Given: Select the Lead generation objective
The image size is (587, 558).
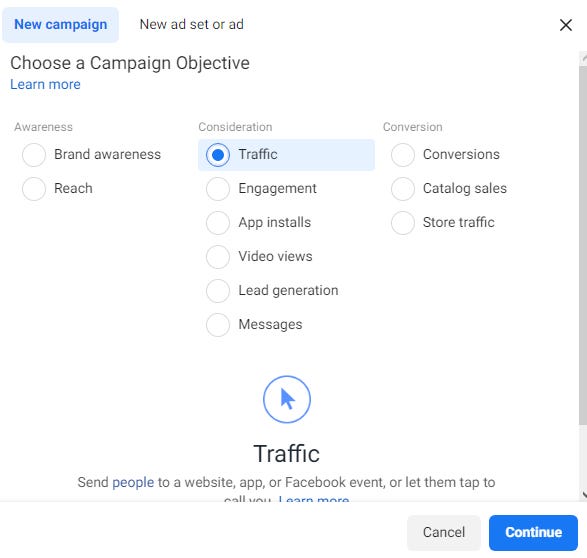Looking at the screenshot, I should pyautogui.click(x=218, y=291).
